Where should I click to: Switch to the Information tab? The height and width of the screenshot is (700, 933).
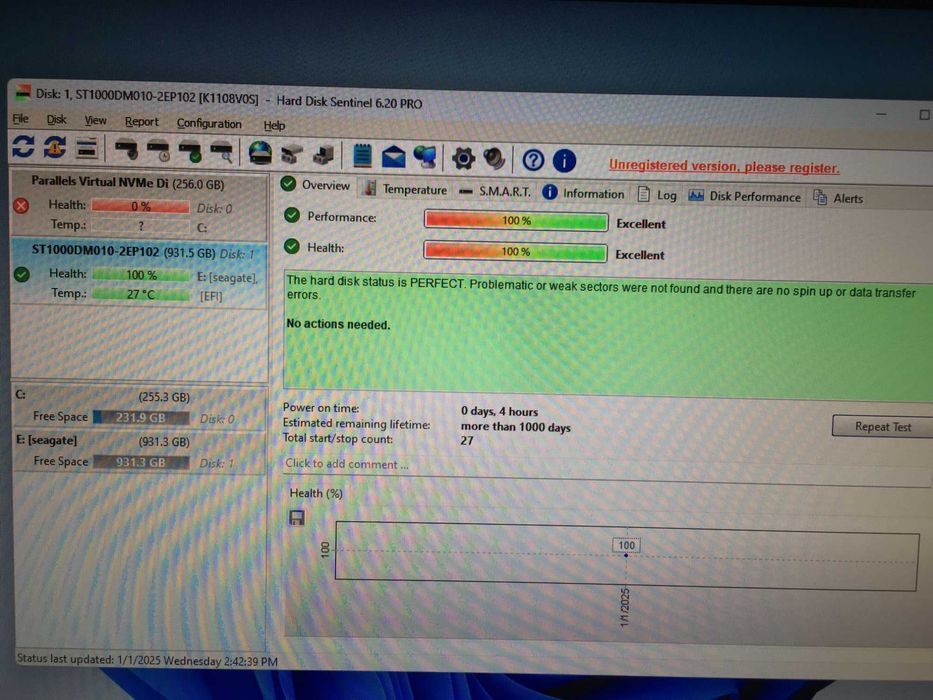[x=584, y=193]
